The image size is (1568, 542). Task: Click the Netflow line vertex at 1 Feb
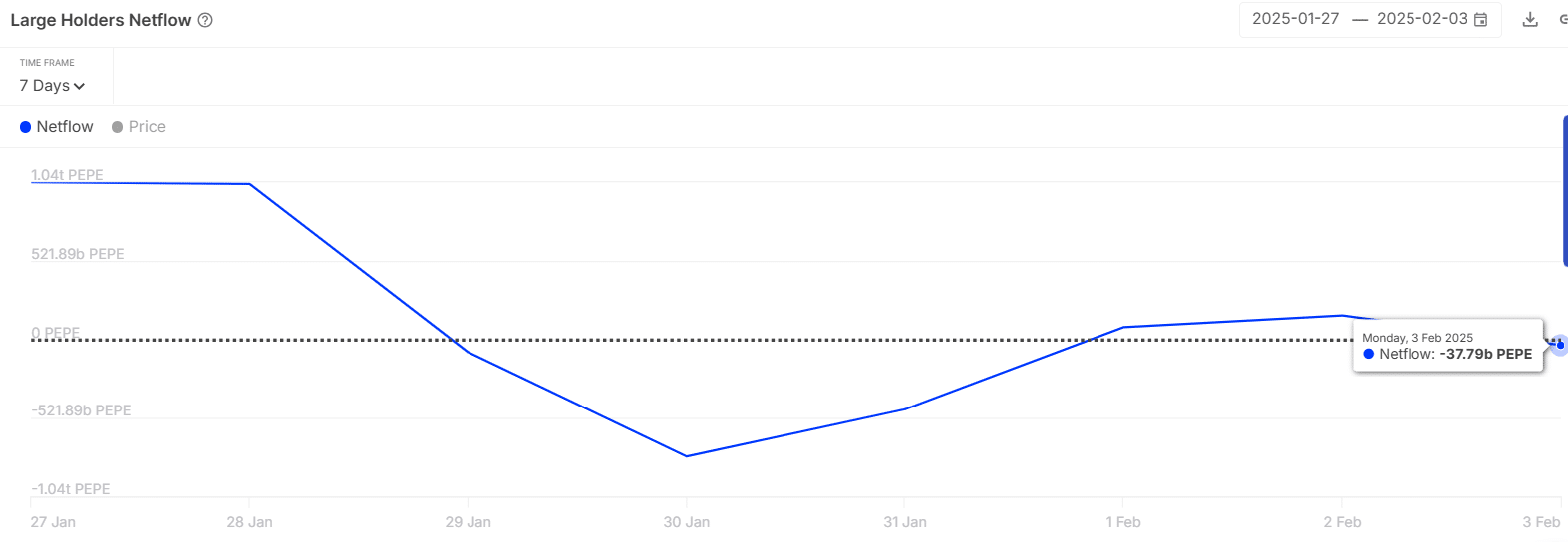(1123, 327)
